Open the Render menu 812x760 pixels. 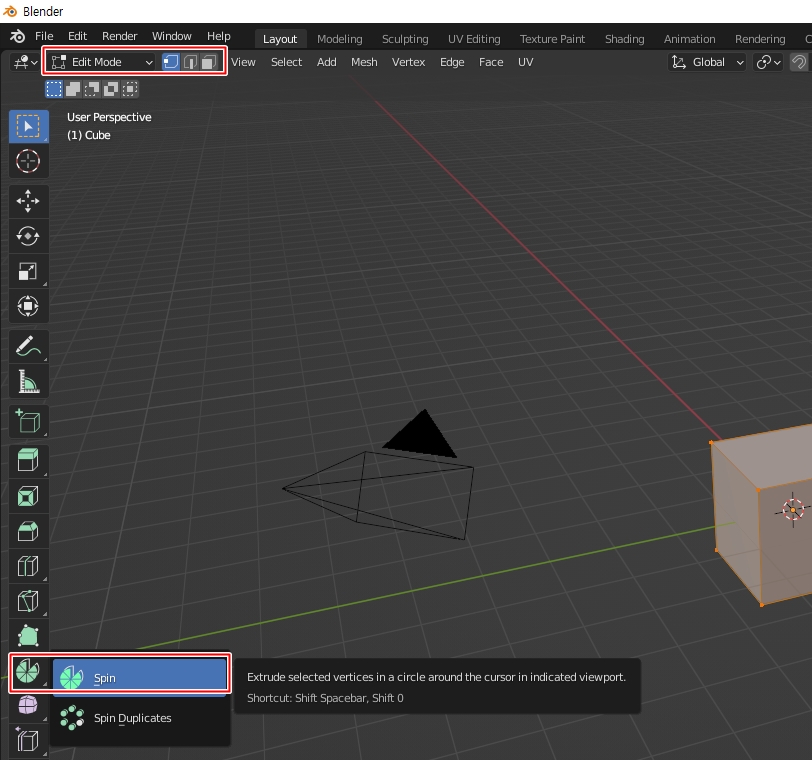click(x=120, y=36)
